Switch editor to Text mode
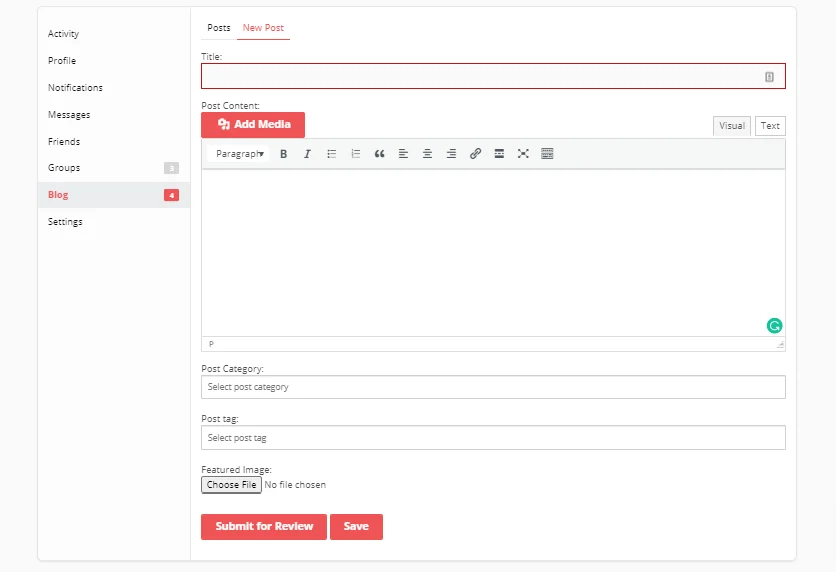 tap(770, 126)
